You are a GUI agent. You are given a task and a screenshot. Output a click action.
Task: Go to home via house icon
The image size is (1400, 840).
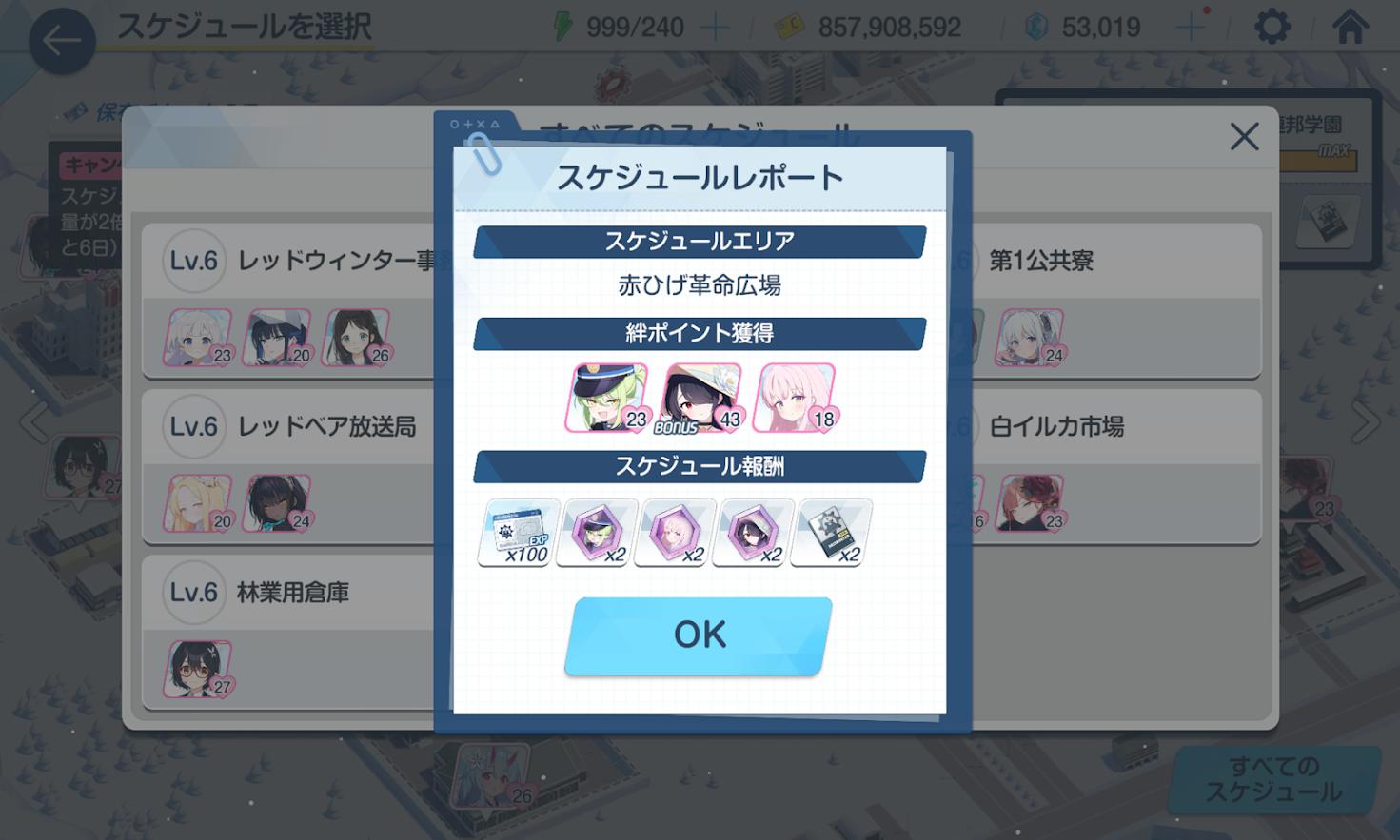pos(1351,27)
